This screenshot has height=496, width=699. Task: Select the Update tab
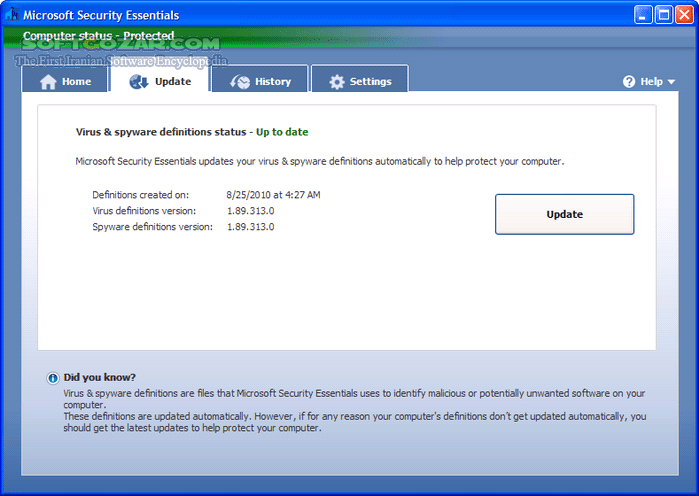(x=160, y=80)
